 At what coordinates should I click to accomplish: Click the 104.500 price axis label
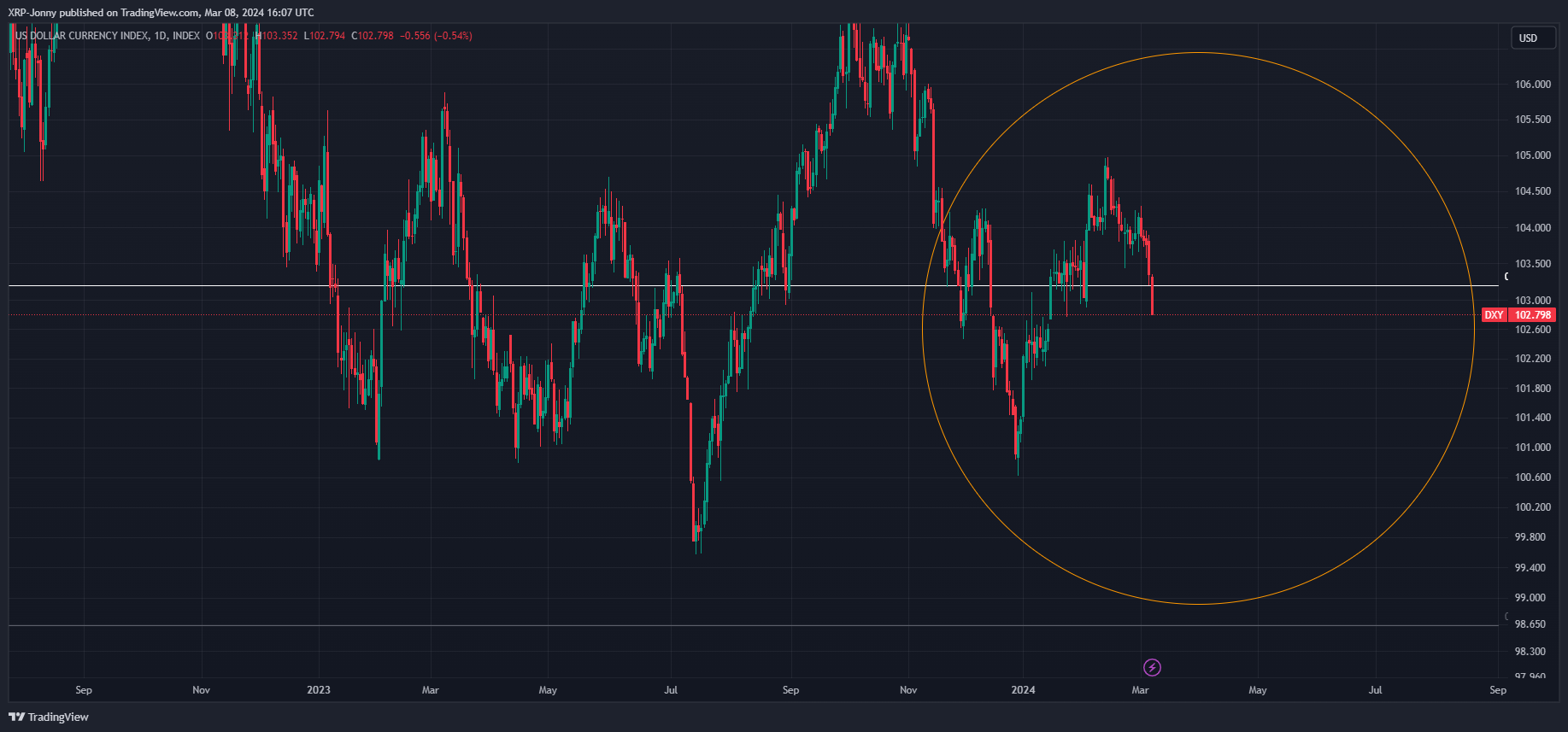point(1533,191)
